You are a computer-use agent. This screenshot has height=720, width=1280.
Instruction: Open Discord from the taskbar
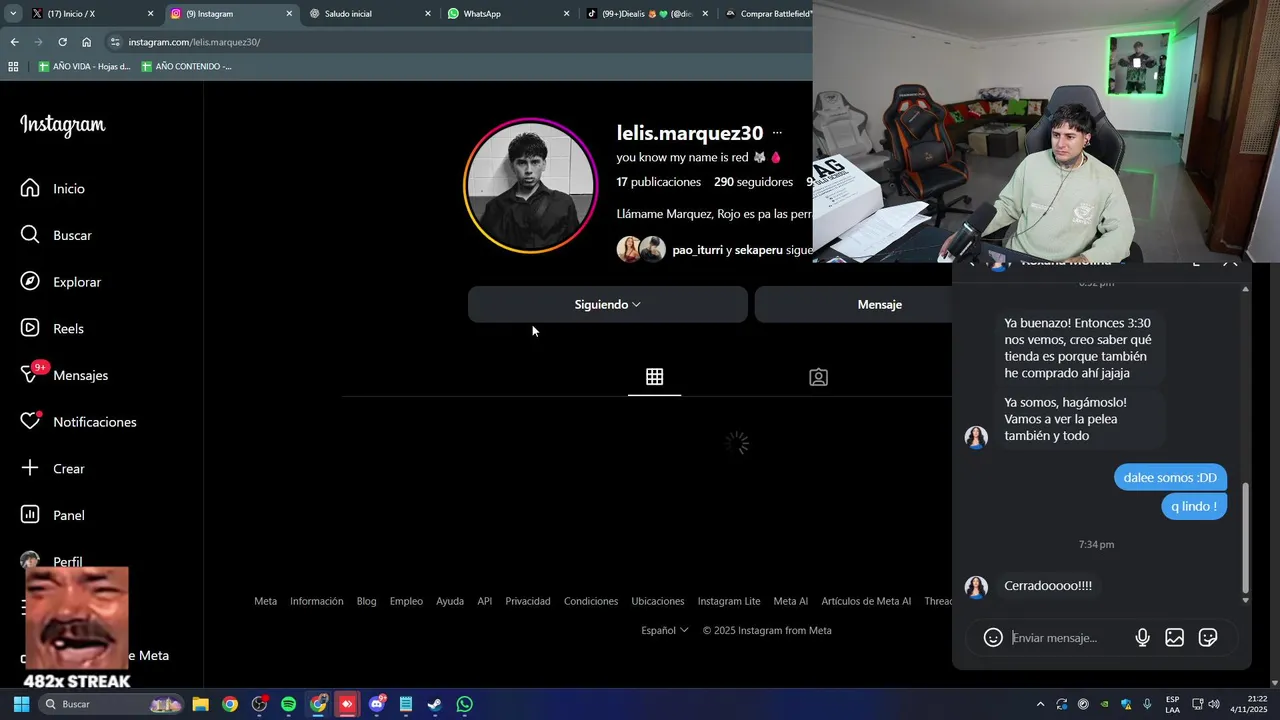(x=377, y=704)
